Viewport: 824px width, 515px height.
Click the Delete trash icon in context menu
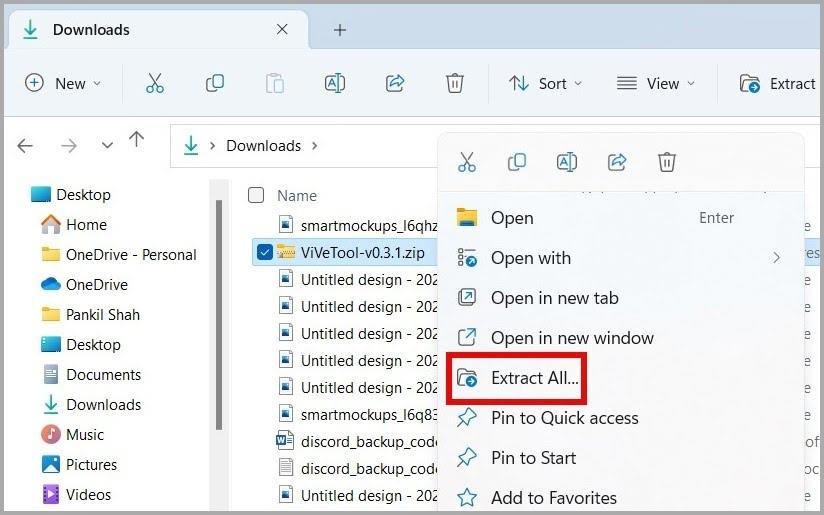[x=666, y=162]
